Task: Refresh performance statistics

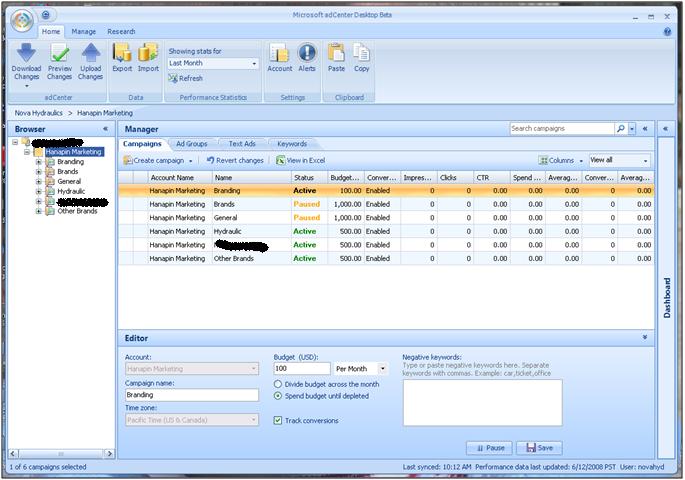Action: tap(186, 78)
